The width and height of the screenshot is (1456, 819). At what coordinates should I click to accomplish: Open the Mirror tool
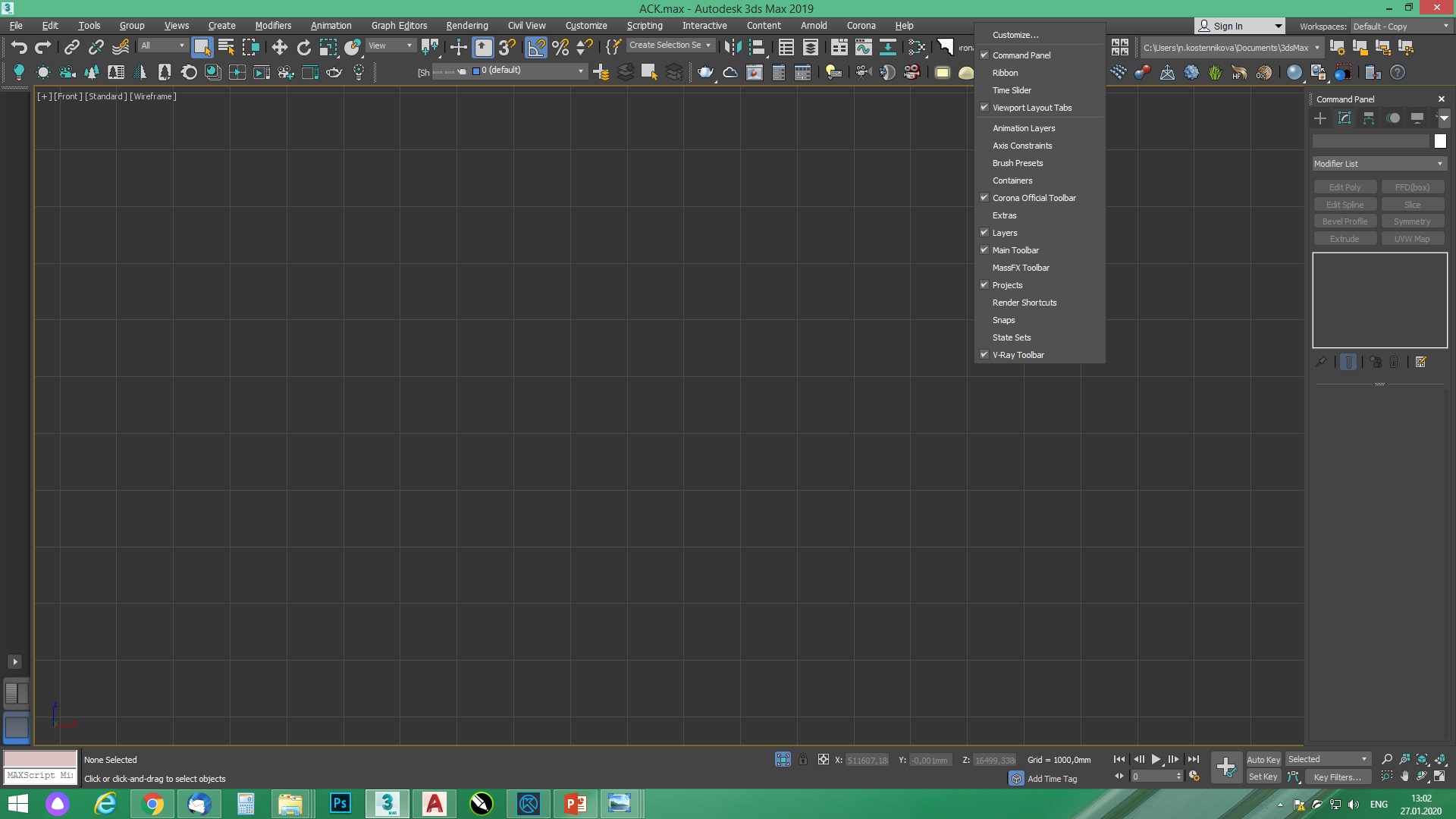pos(732,48)
